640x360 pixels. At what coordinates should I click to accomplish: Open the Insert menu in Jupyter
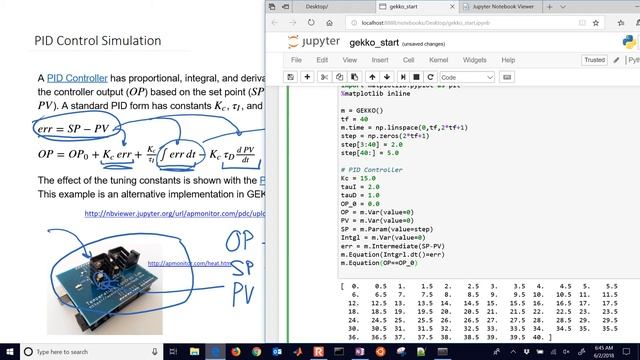(x=380, y=60)
